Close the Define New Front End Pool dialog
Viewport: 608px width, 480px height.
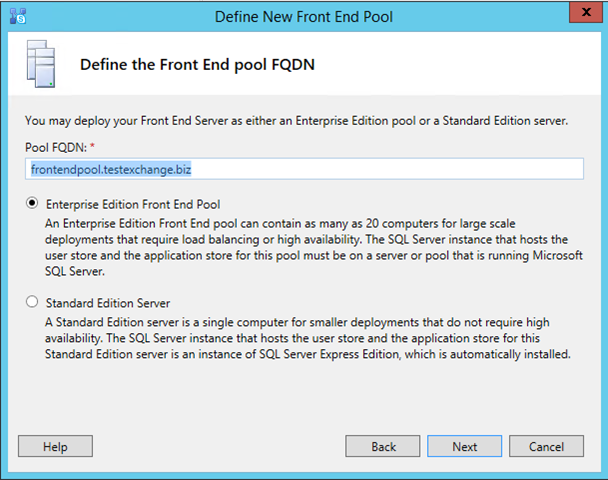click(586, 12)
